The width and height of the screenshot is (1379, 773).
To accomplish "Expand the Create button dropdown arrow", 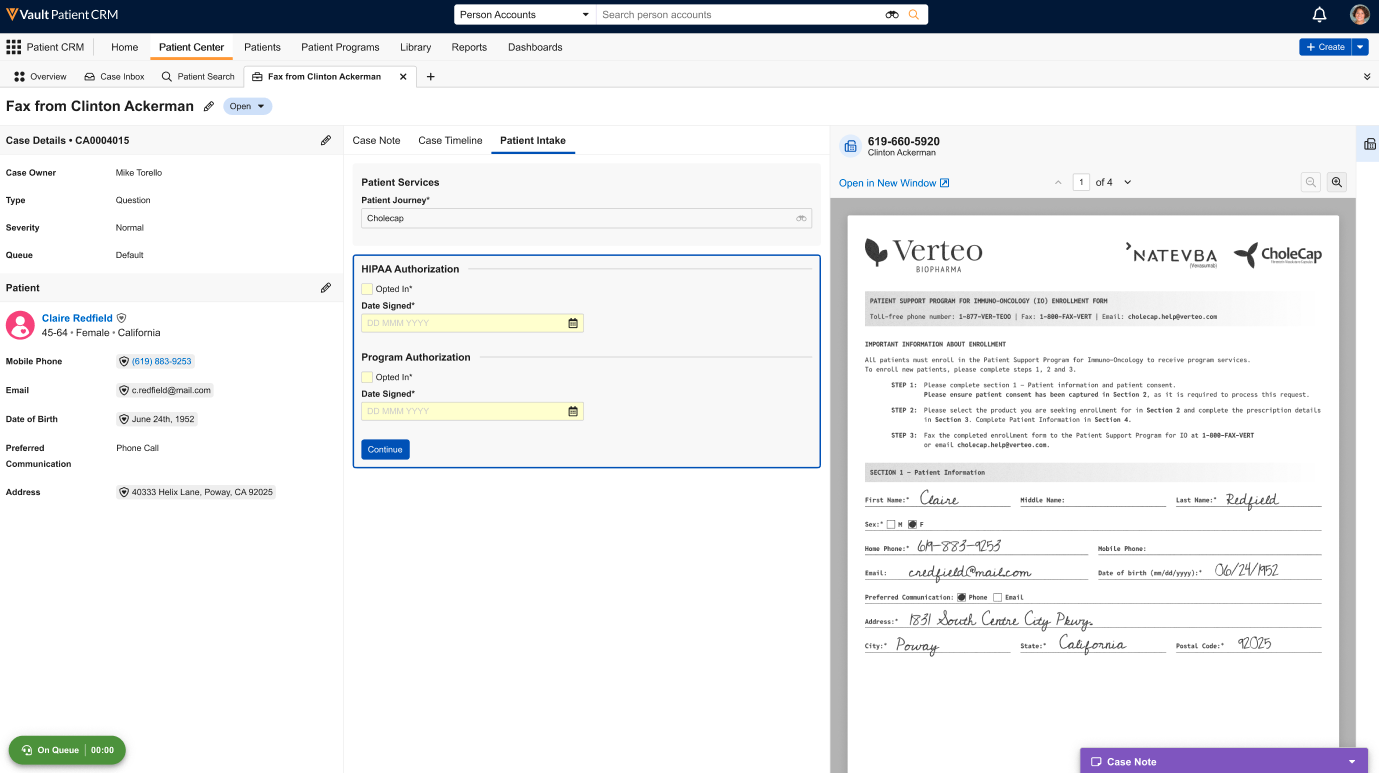I will point(1359,47).
